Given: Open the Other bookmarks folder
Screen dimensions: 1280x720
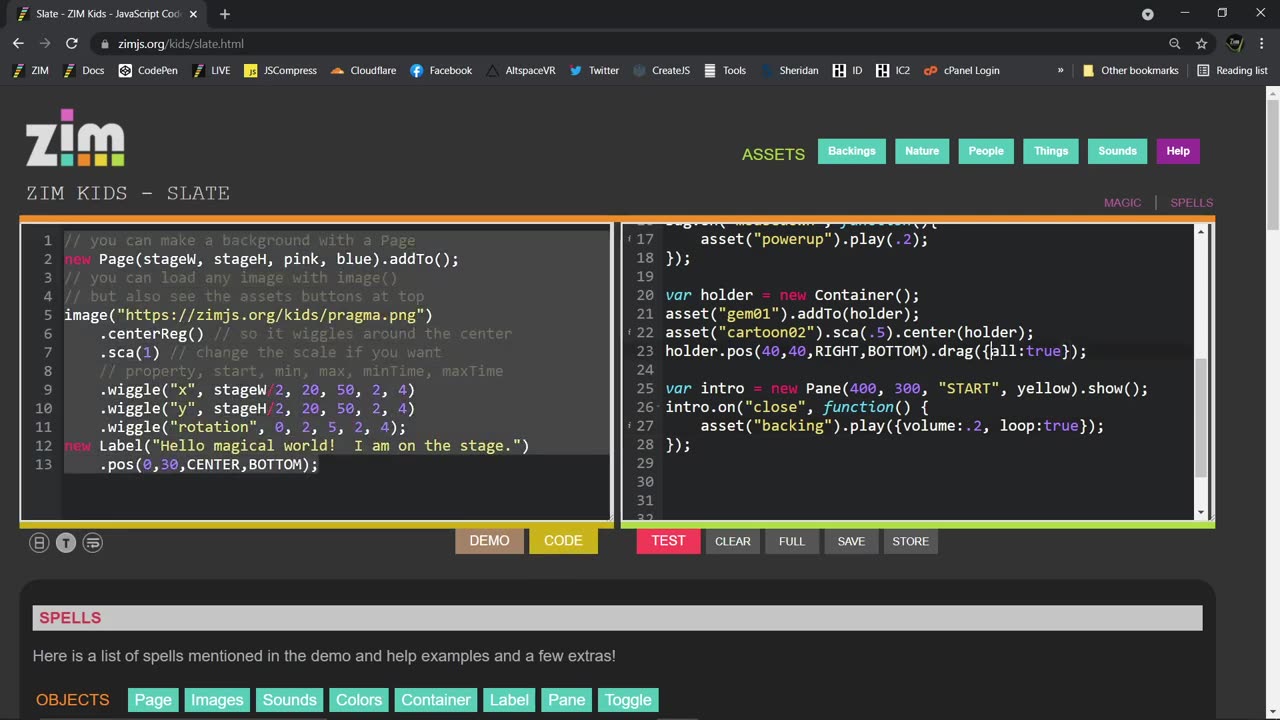Looking at the screenshot, I should point(1130,71).
